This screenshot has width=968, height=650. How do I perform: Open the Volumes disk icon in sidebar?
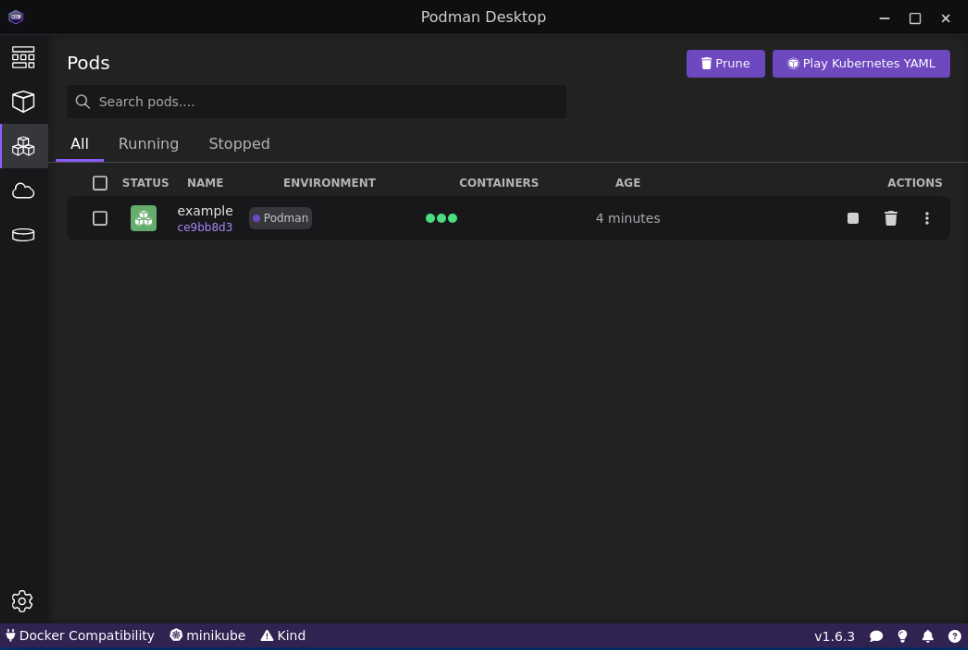click(23, 235)
